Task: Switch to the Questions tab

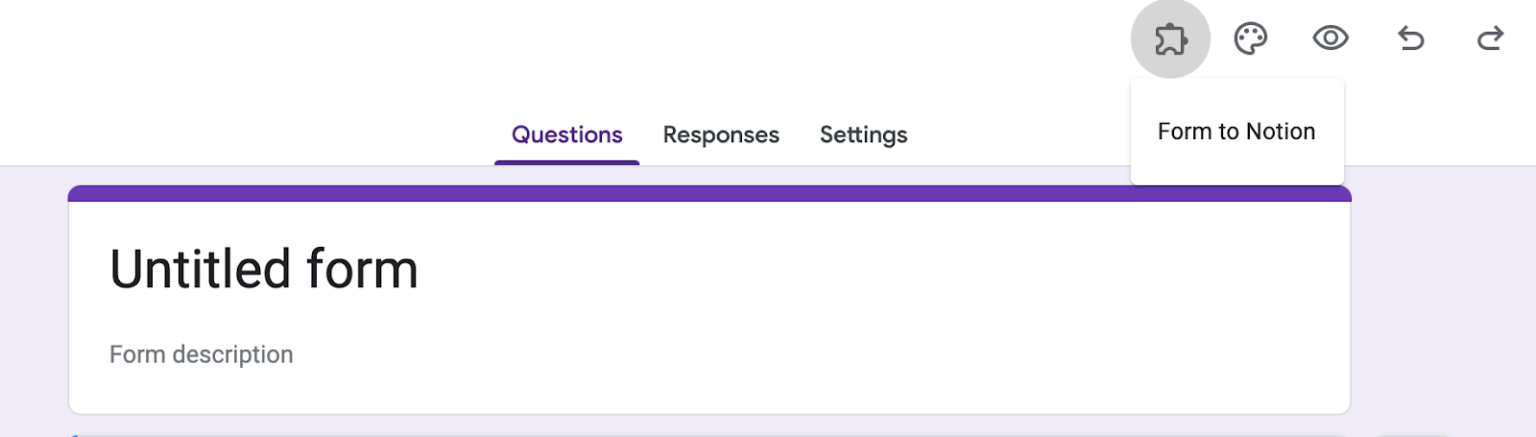Action: click(567, 134)
